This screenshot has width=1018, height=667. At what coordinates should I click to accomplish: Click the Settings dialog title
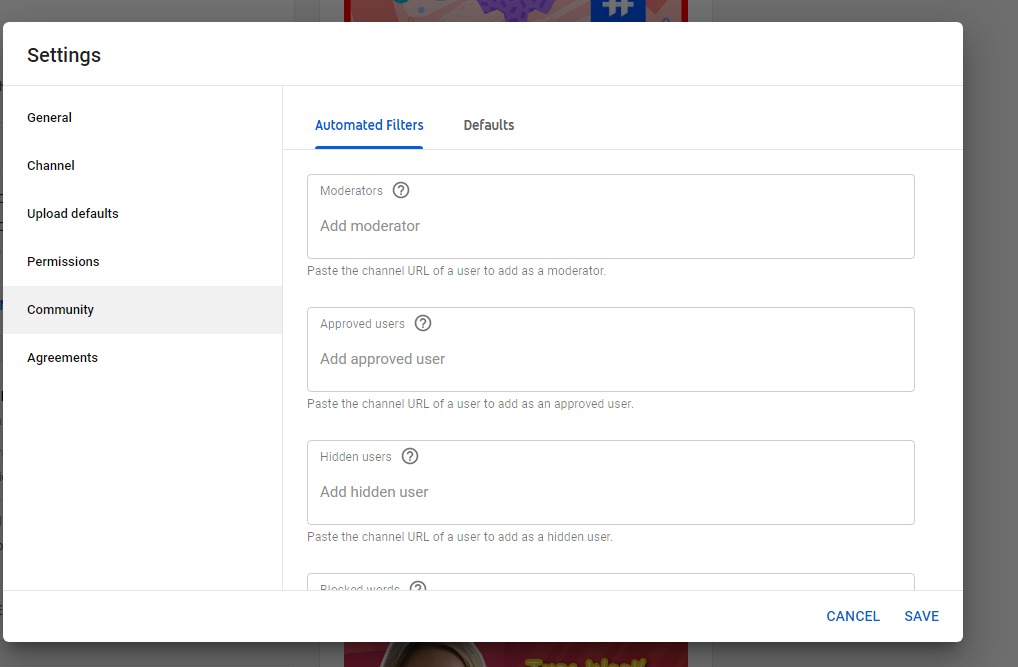[64, 55]
